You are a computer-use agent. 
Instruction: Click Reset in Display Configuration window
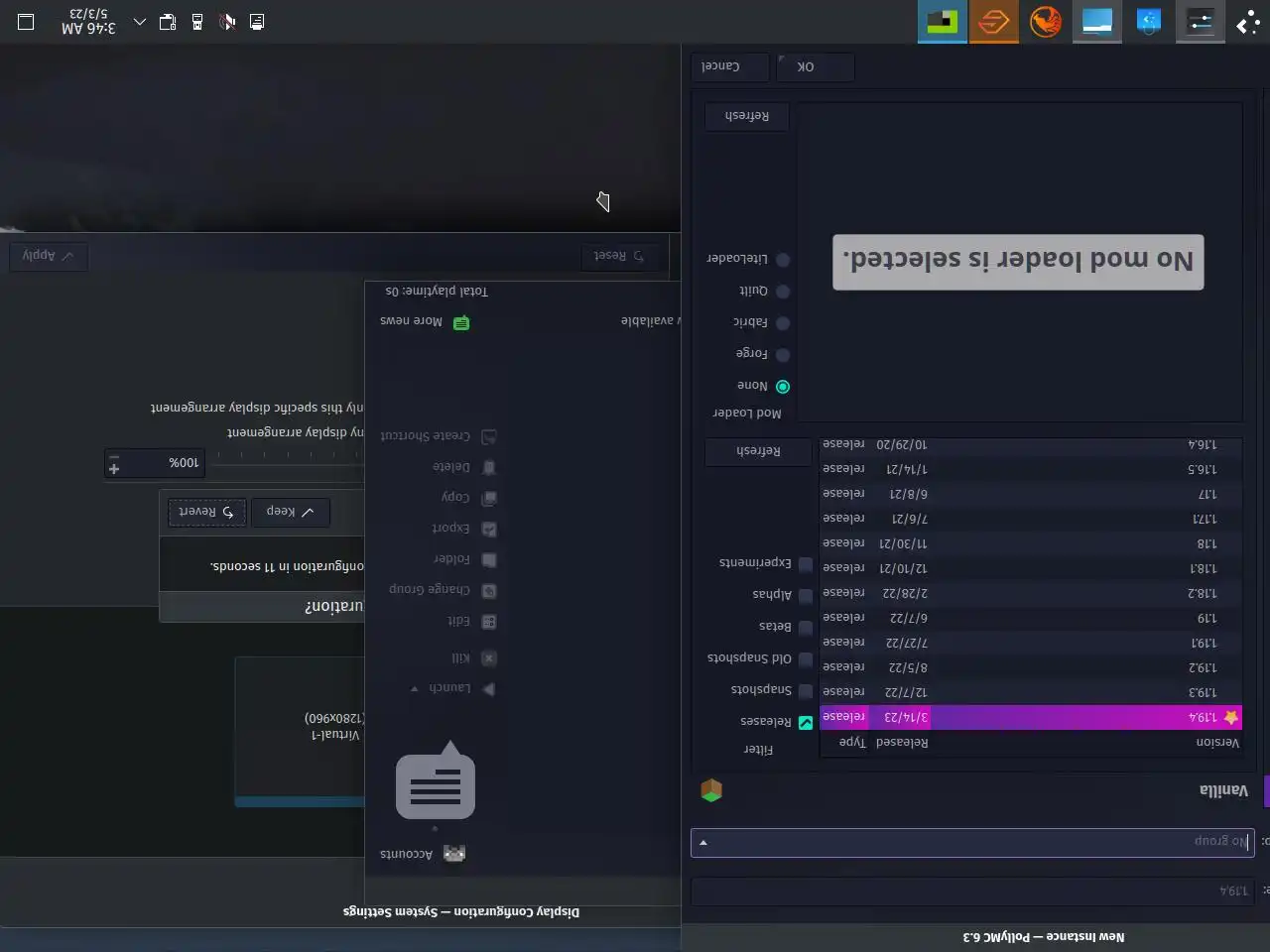(620, 256)
